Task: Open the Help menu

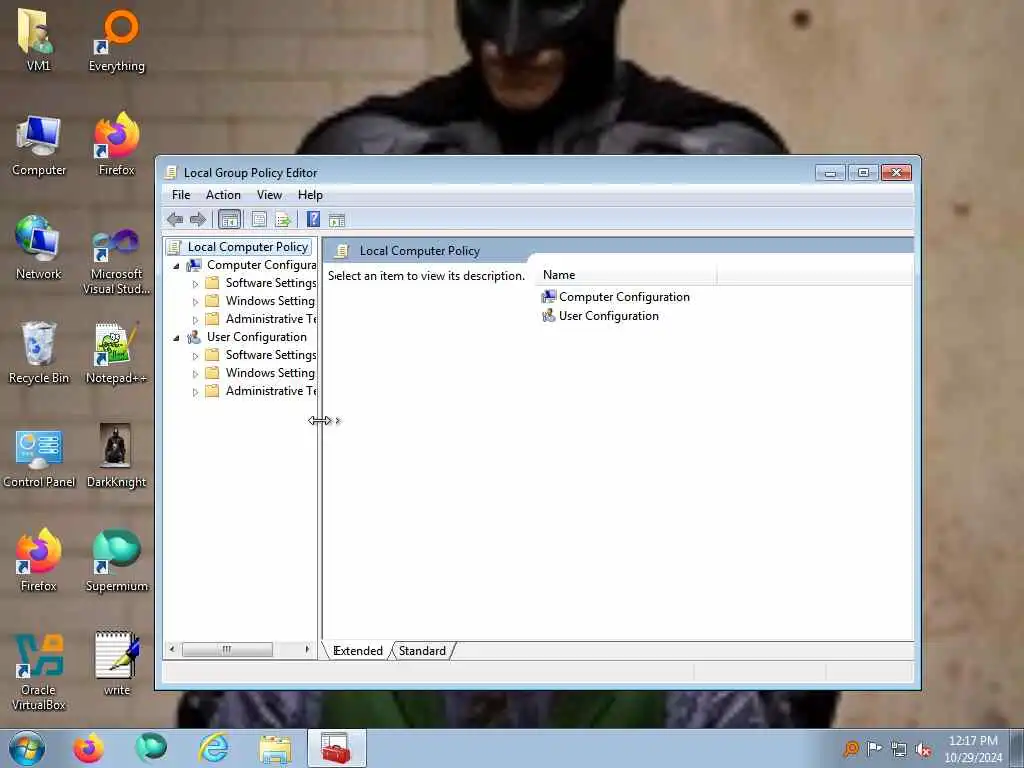Action: 310,195
